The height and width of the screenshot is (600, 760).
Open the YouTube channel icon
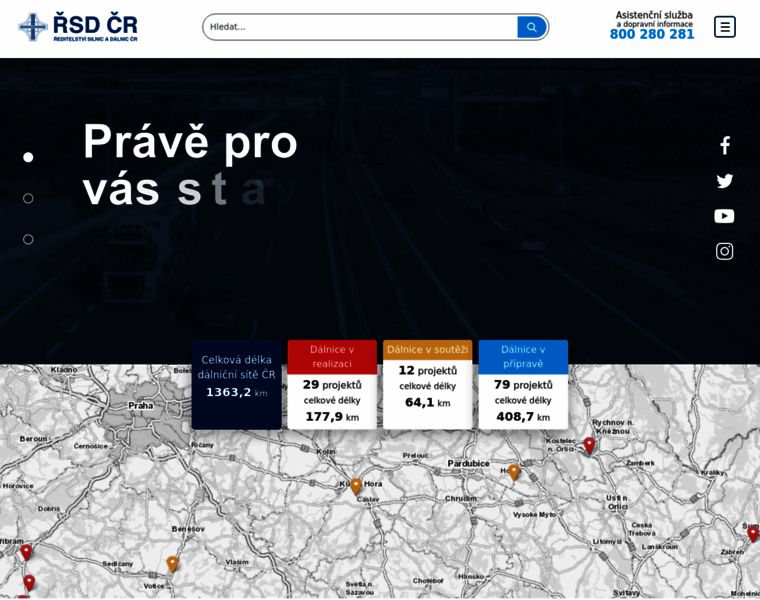[x=725, y=216]
